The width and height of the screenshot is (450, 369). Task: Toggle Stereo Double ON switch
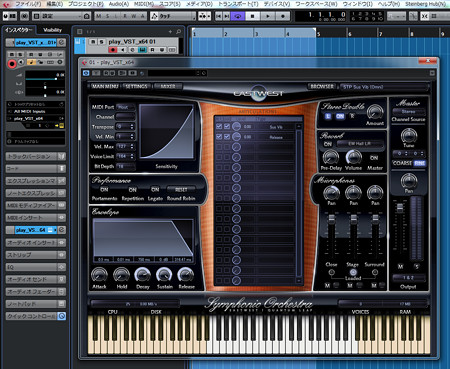tap(340, 116)
